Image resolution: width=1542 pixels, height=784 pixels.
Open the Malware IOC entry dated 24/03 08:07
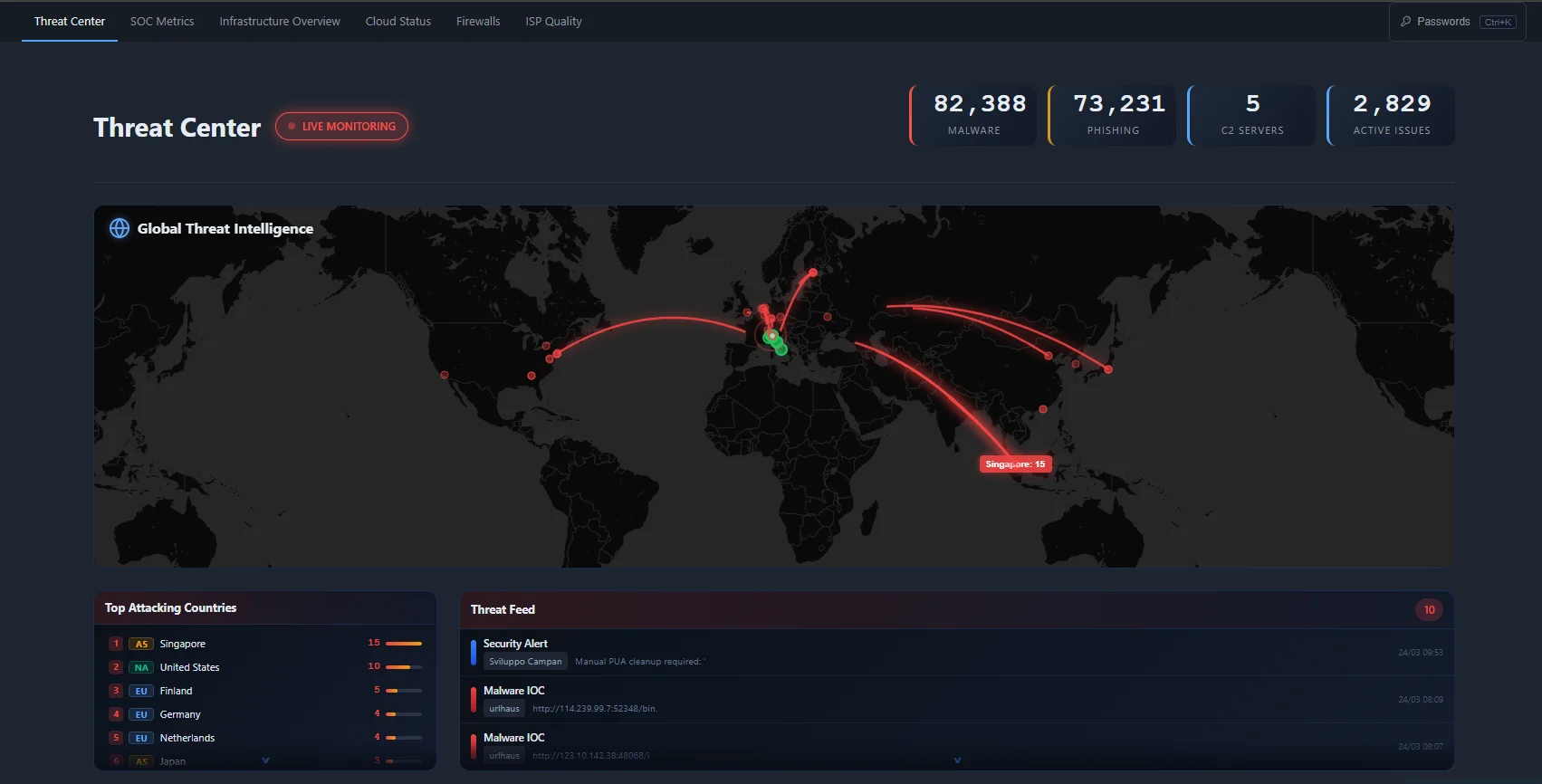click(957, 747)
